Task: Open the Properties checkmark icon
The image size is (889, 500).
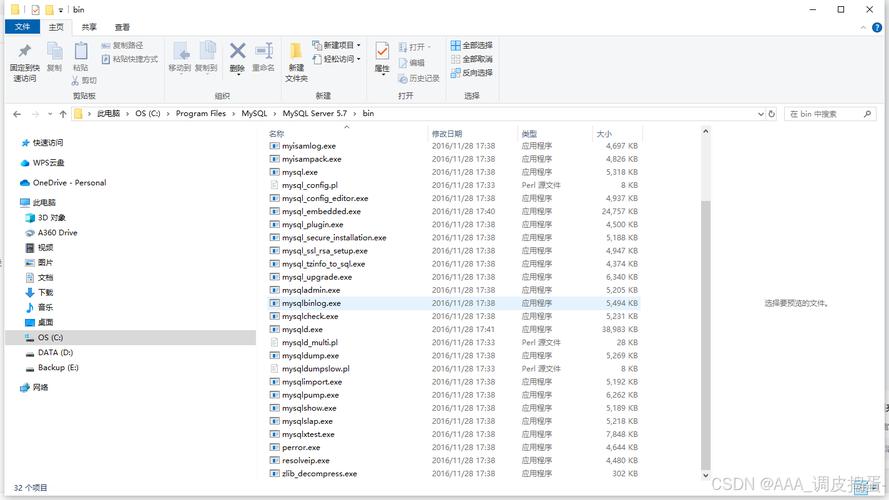Action: [382, 52]
